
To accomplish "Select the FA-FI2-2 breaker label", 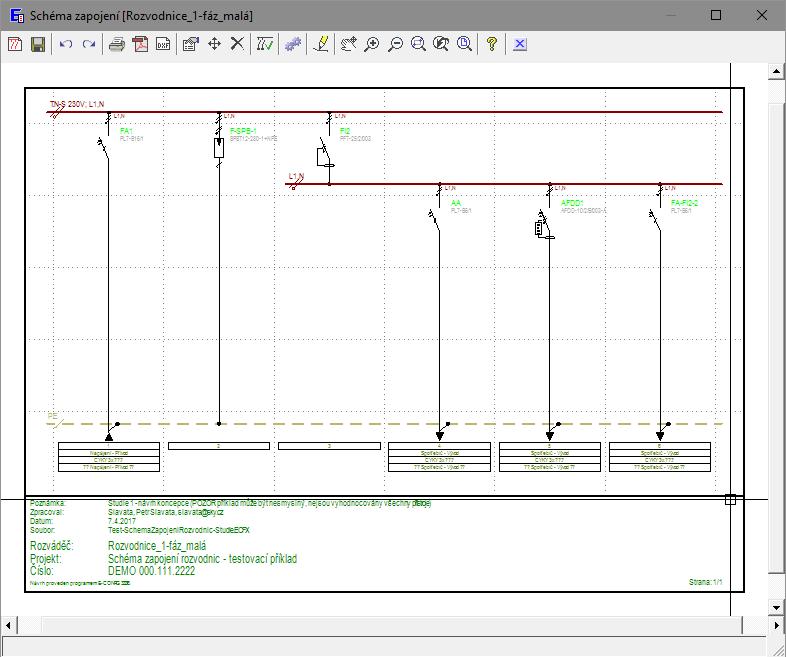I will pyautogui.click(x=684, y=203).
